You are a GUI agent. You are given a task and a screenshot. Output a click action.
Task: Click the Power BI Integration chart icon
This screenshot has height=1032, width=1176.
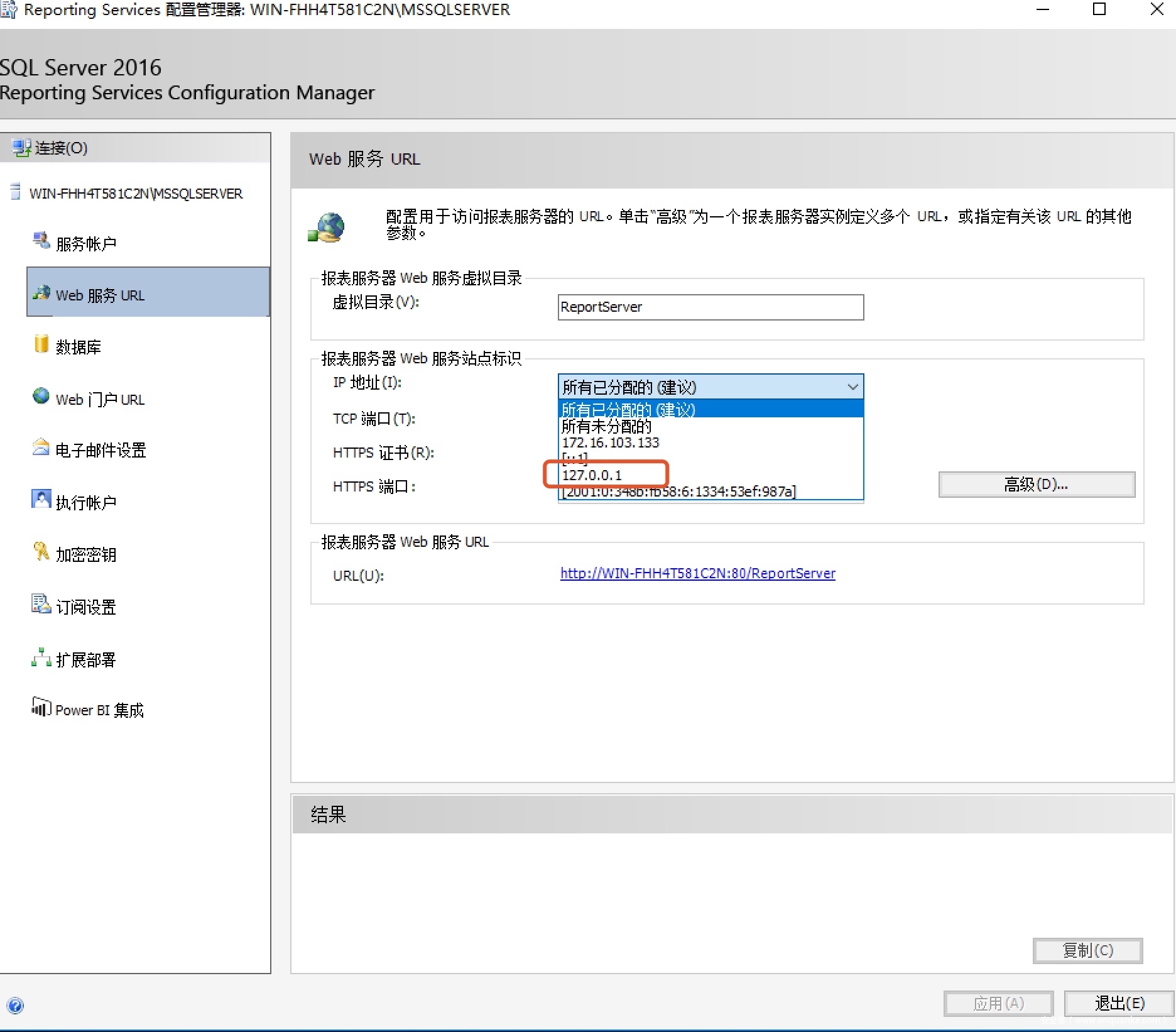pyautogui.click(x=41, y=706)
